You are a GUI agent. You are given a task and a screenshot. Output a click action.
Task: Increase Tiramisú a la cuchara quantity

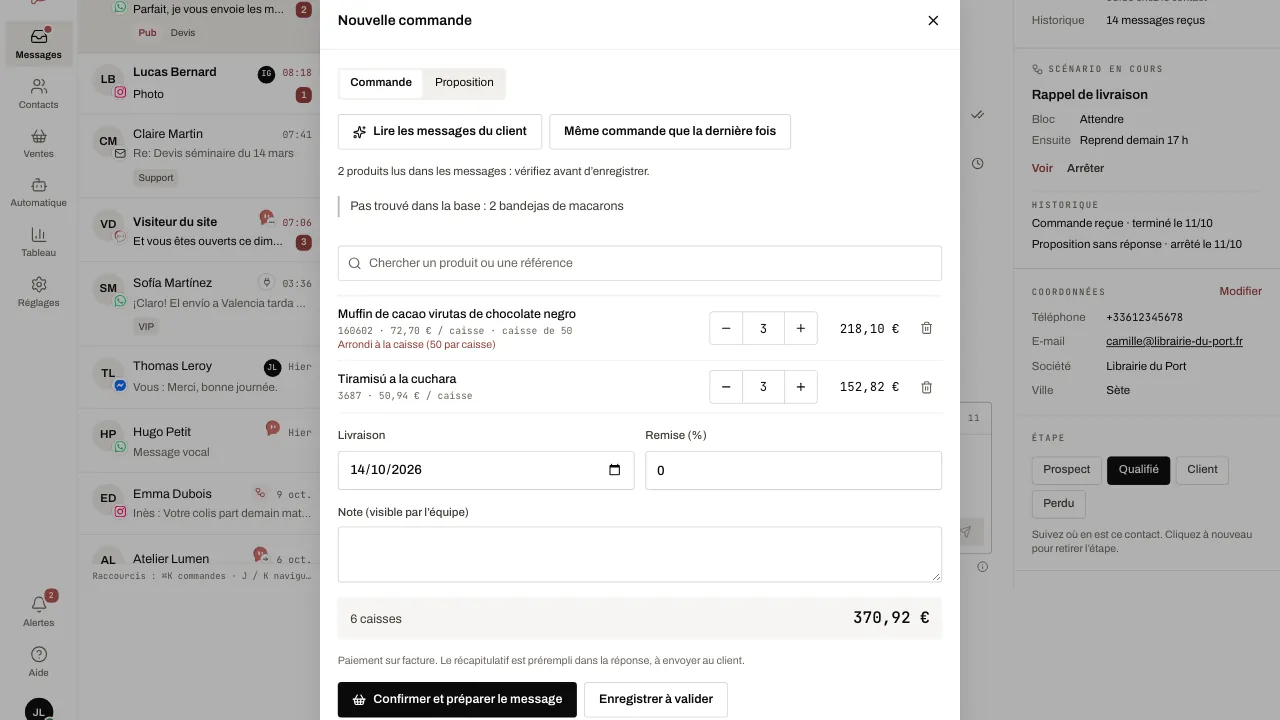[x=801, y=387]
